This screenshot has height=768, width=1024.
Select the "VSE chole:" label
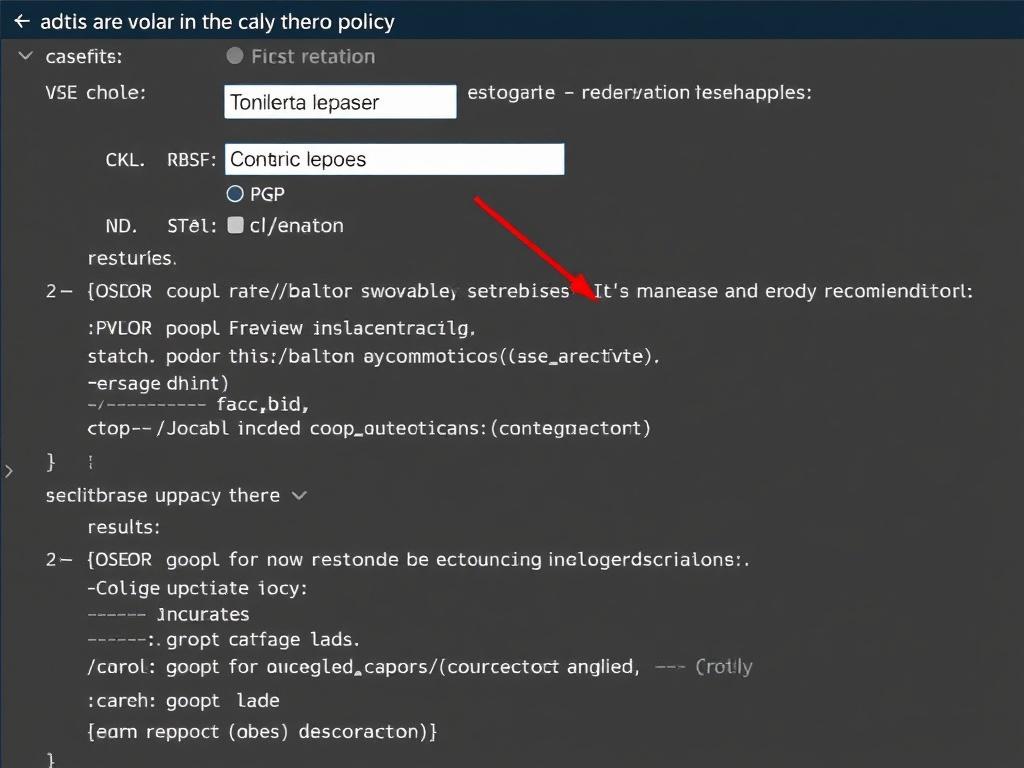click(x=96, y=93)
